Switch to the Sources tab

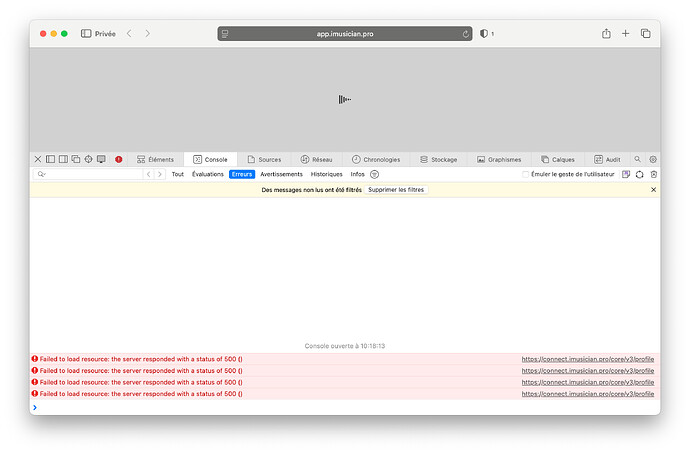(264, 159)
